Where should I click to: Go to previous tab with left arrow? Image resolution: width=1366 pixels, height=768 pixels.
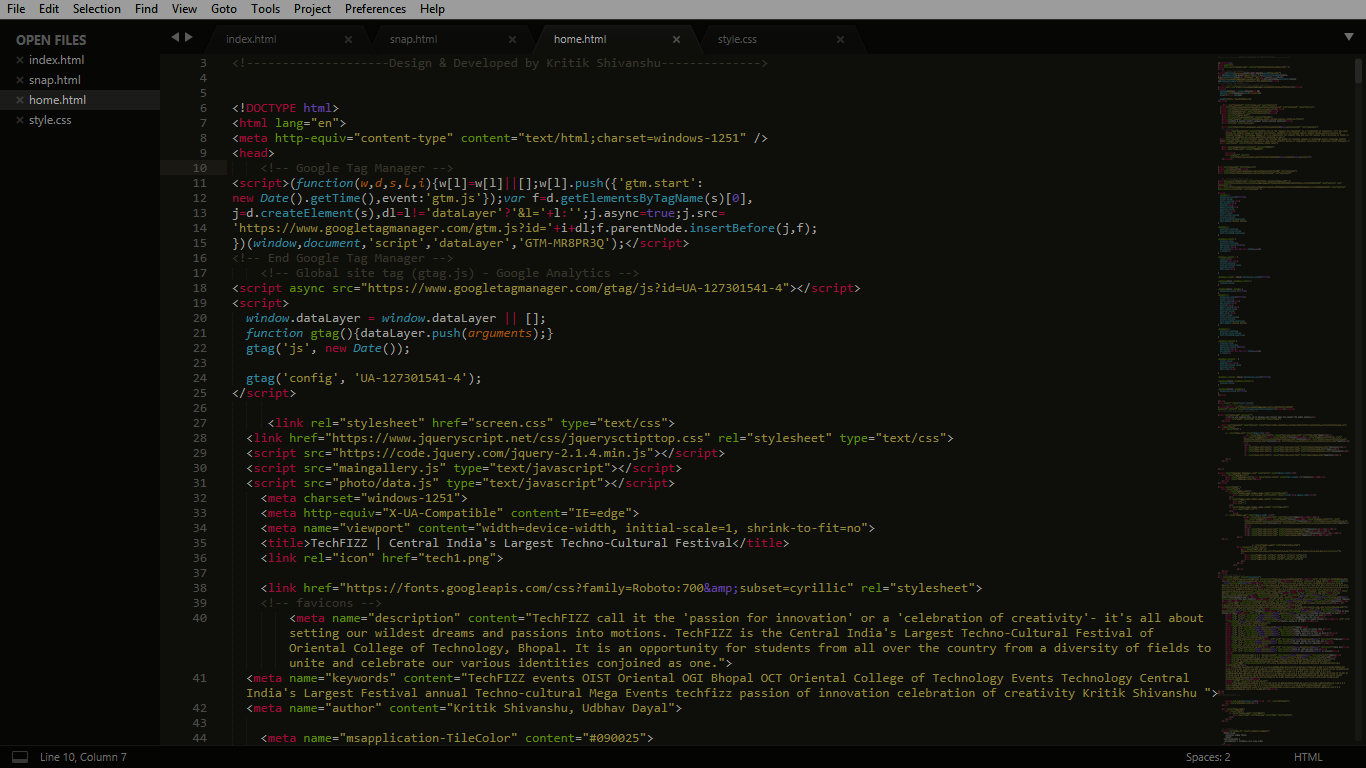[x=175, y=37]
